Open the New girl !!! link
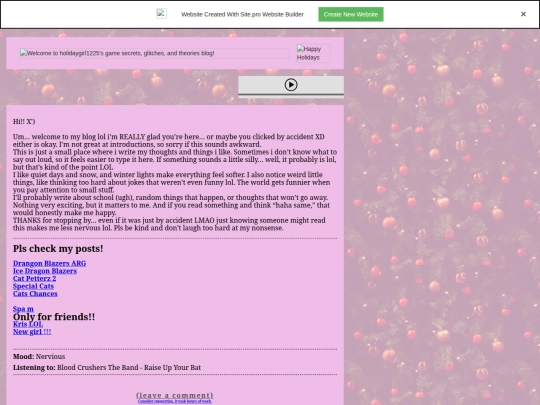Image resolution: width=540 pixels, height=405 pixels. 32,332
